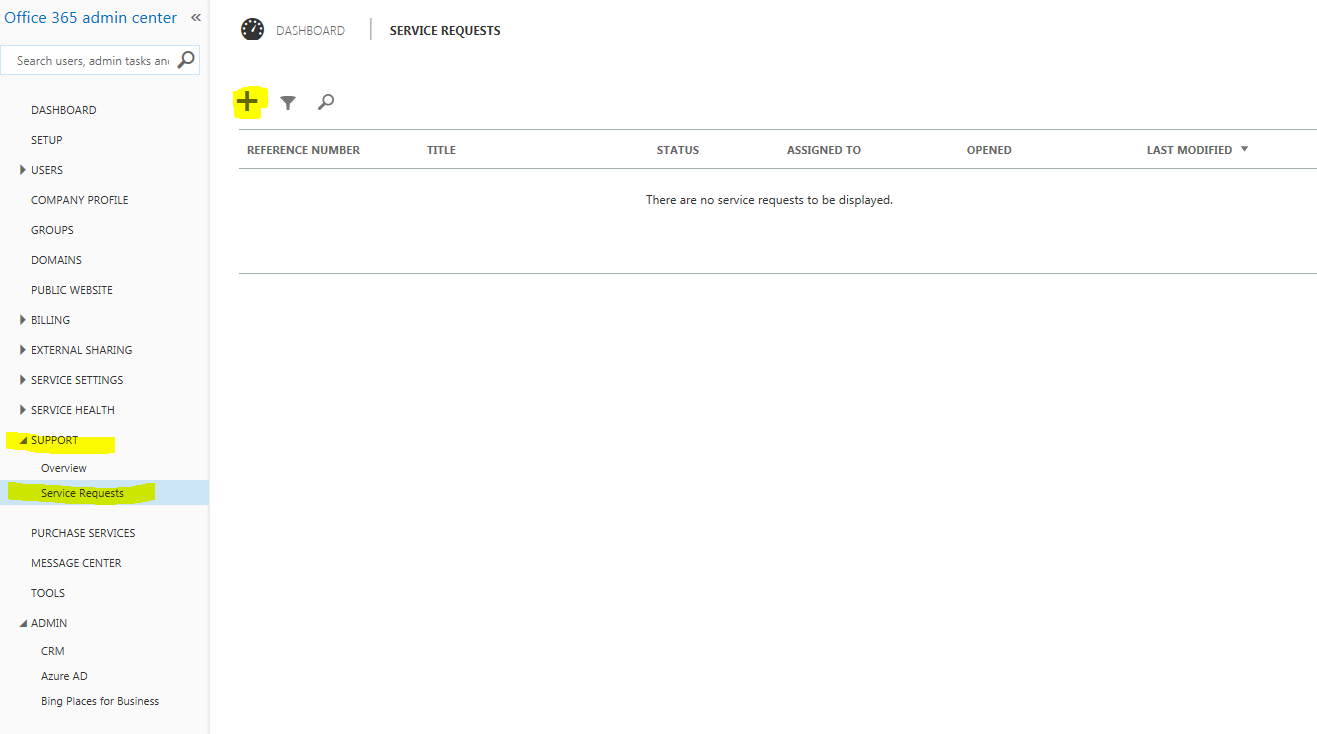The height and width of the screenshot is (734, 1317).
Task: Open COMPANY PROFILE page
Action: point(80,200)
